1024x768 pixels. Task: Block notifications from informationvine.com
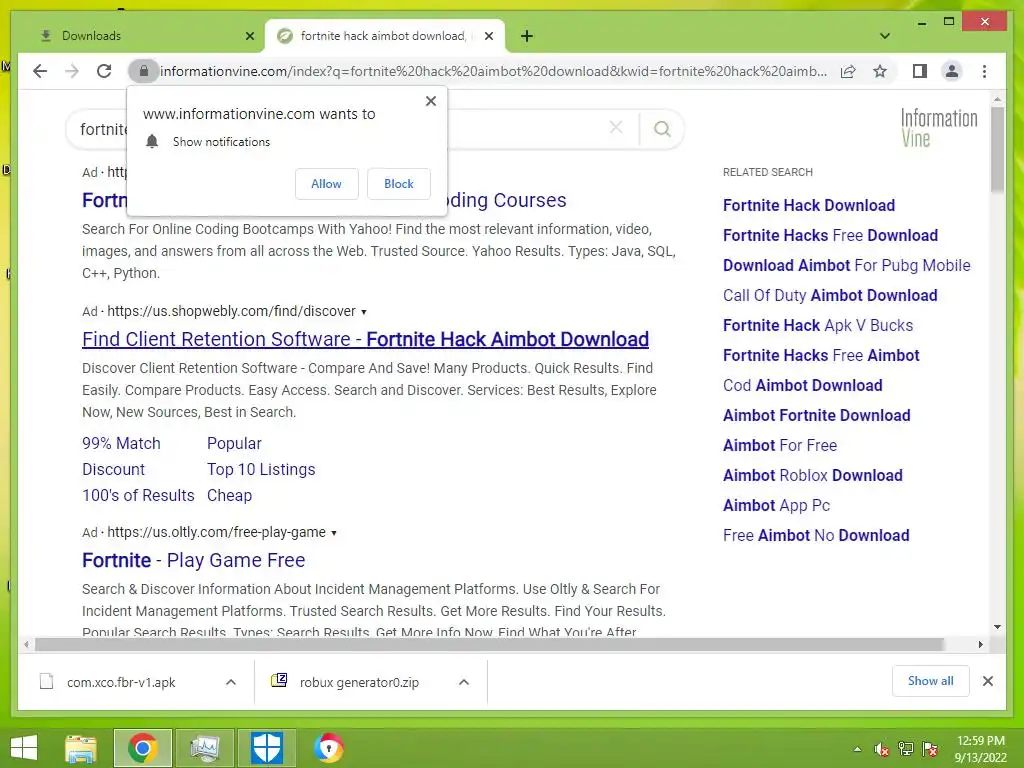pyautogui.click(x=398, y=184)
